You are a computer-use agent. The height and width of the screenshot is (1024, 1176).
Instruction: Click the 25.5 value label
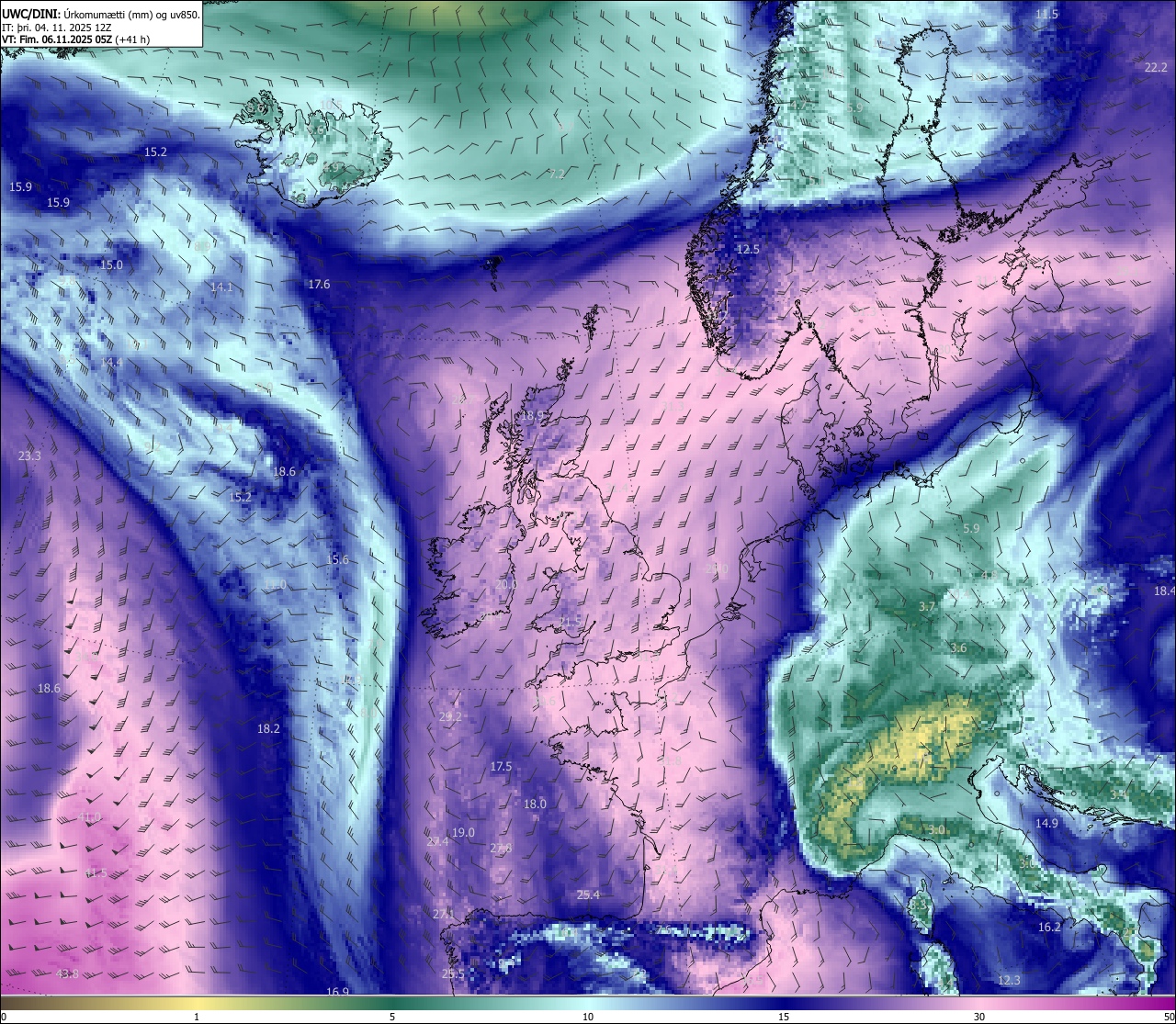[x=453, y=974]
